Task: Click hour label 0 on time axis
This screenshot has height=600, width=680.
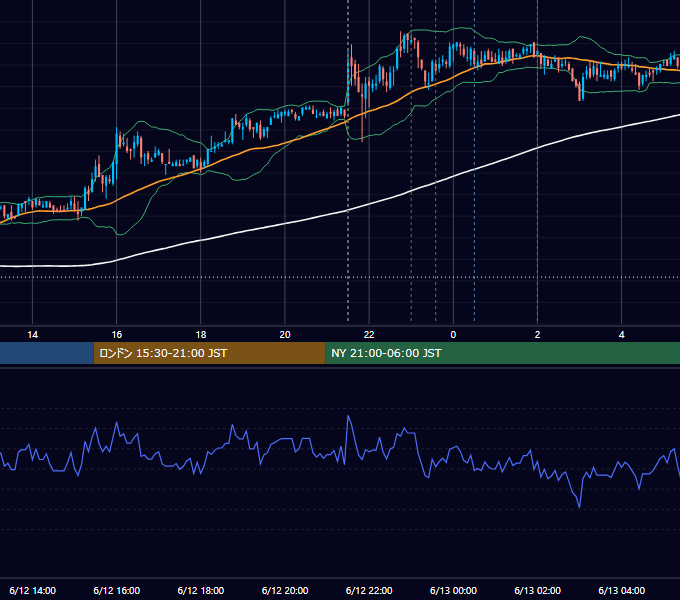Action: [453, 335]
